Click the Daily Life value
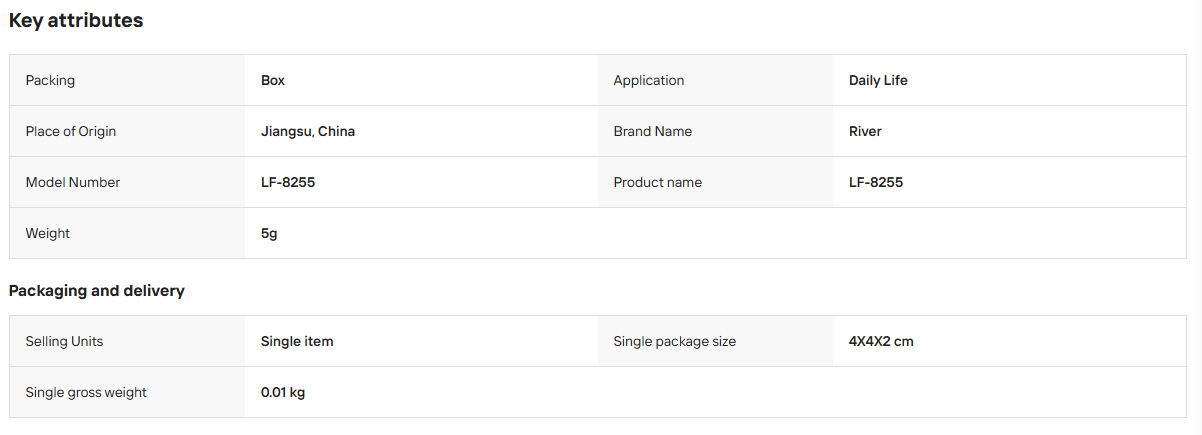 878,80
